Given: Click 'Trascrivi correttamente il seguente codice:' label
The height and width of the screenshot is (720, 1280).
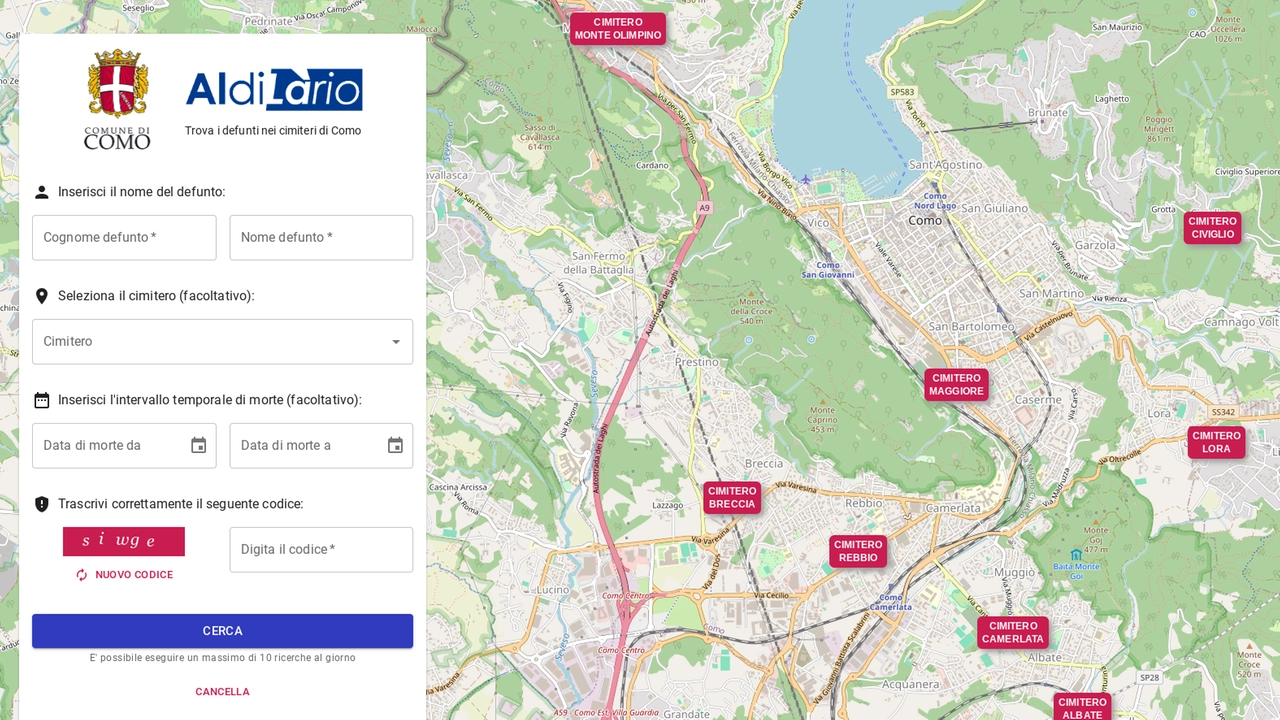Looking at the screenshot, I should 181,504.
